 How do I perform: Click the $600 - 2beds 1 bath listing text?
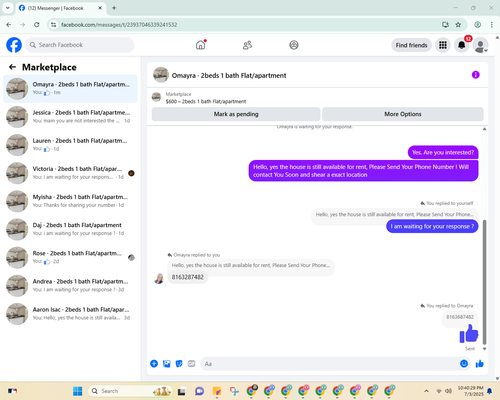(206, 101)
